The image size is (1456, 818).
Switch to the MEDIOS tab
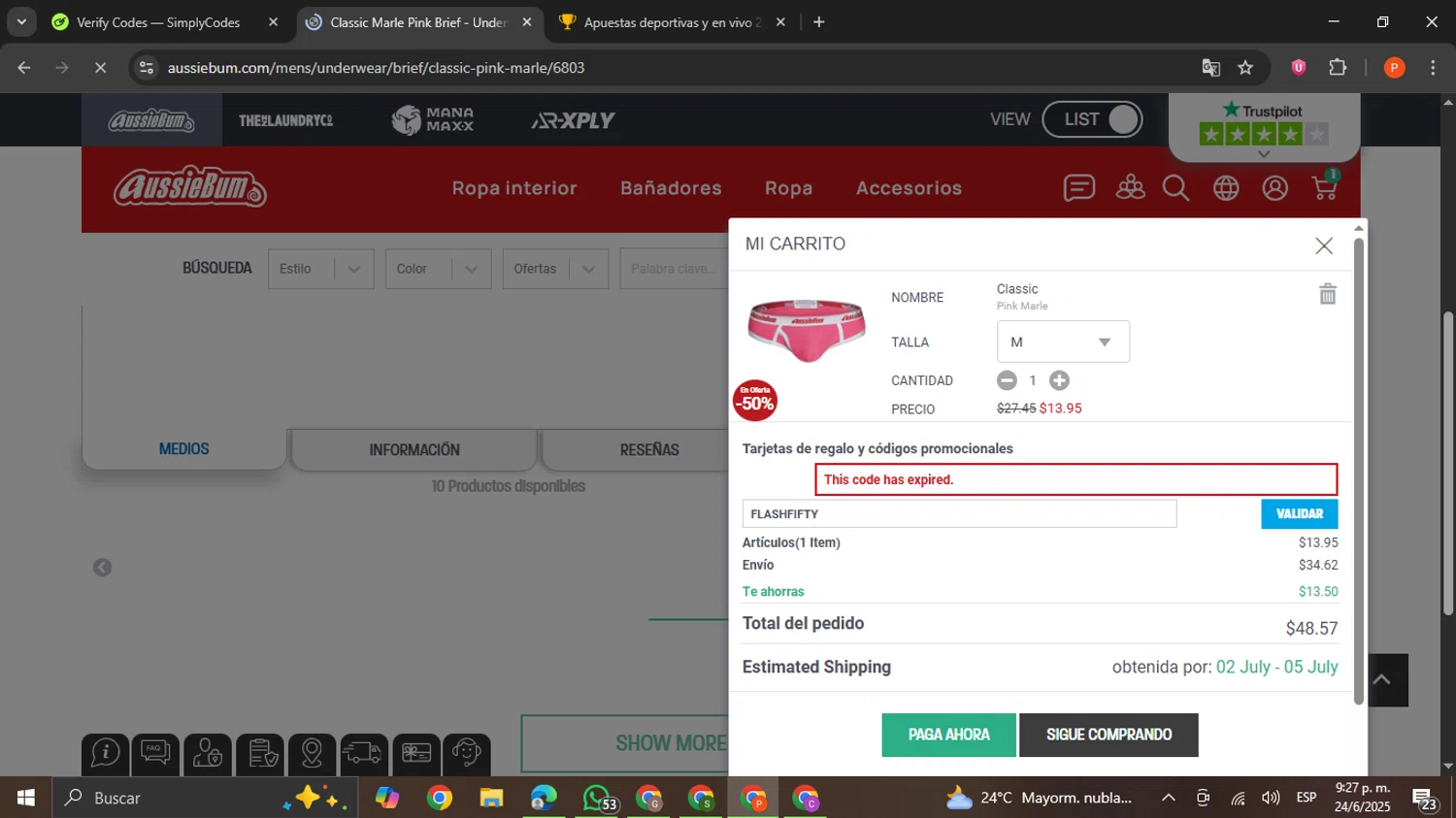click(184, 449)
